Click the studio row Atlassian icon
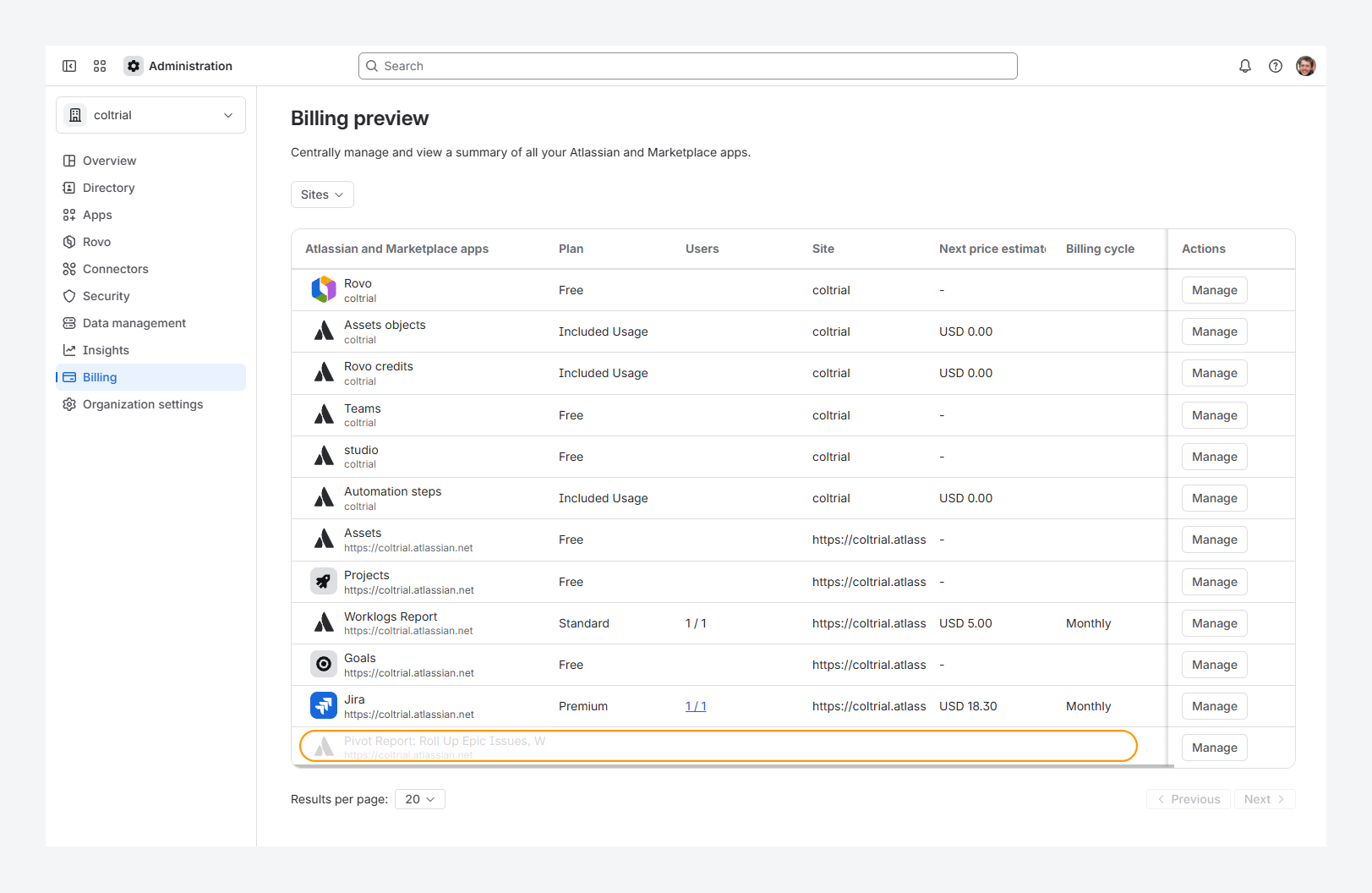This screenshot has height=893, width=1372. click(x=324, y=457)
